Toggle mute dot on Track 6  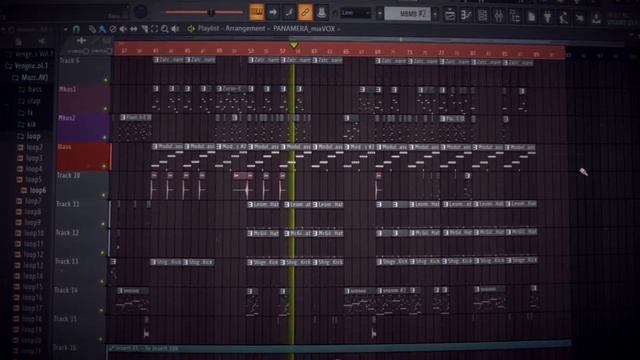coord(106,80)
